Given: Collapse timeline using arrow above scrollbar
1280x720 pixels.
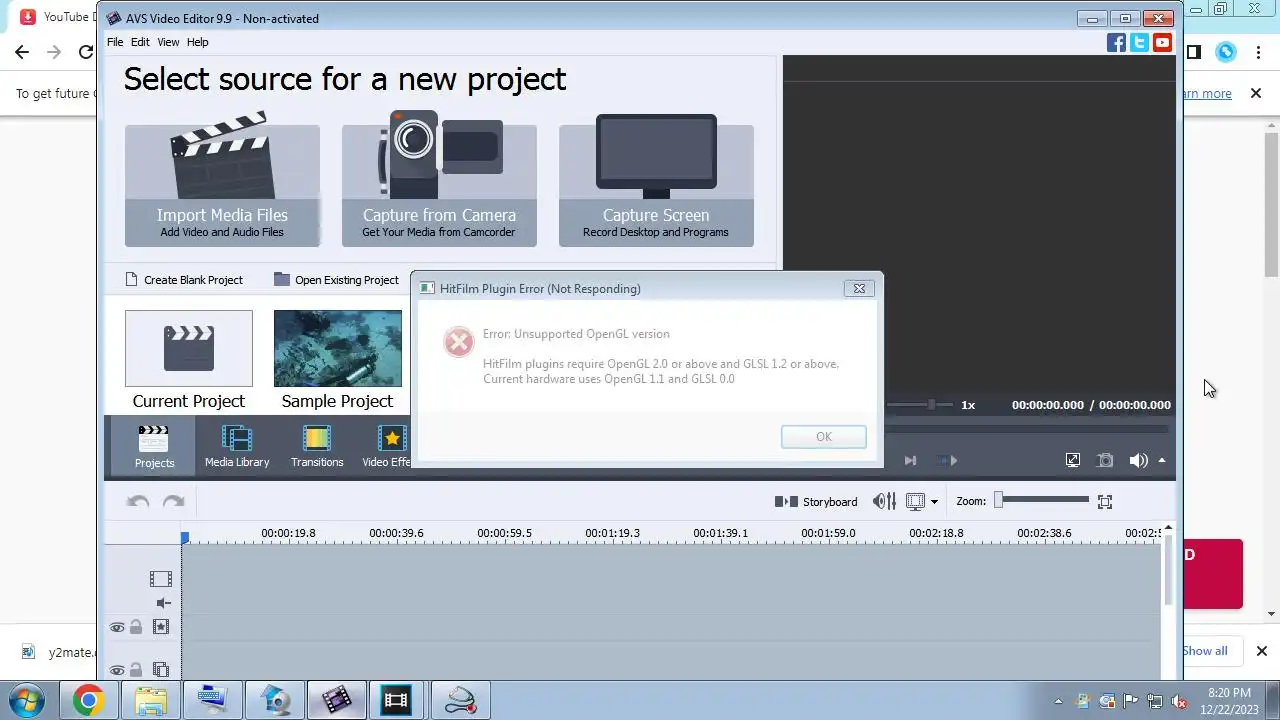Looking at the screenshot, I should [1167, 528].
